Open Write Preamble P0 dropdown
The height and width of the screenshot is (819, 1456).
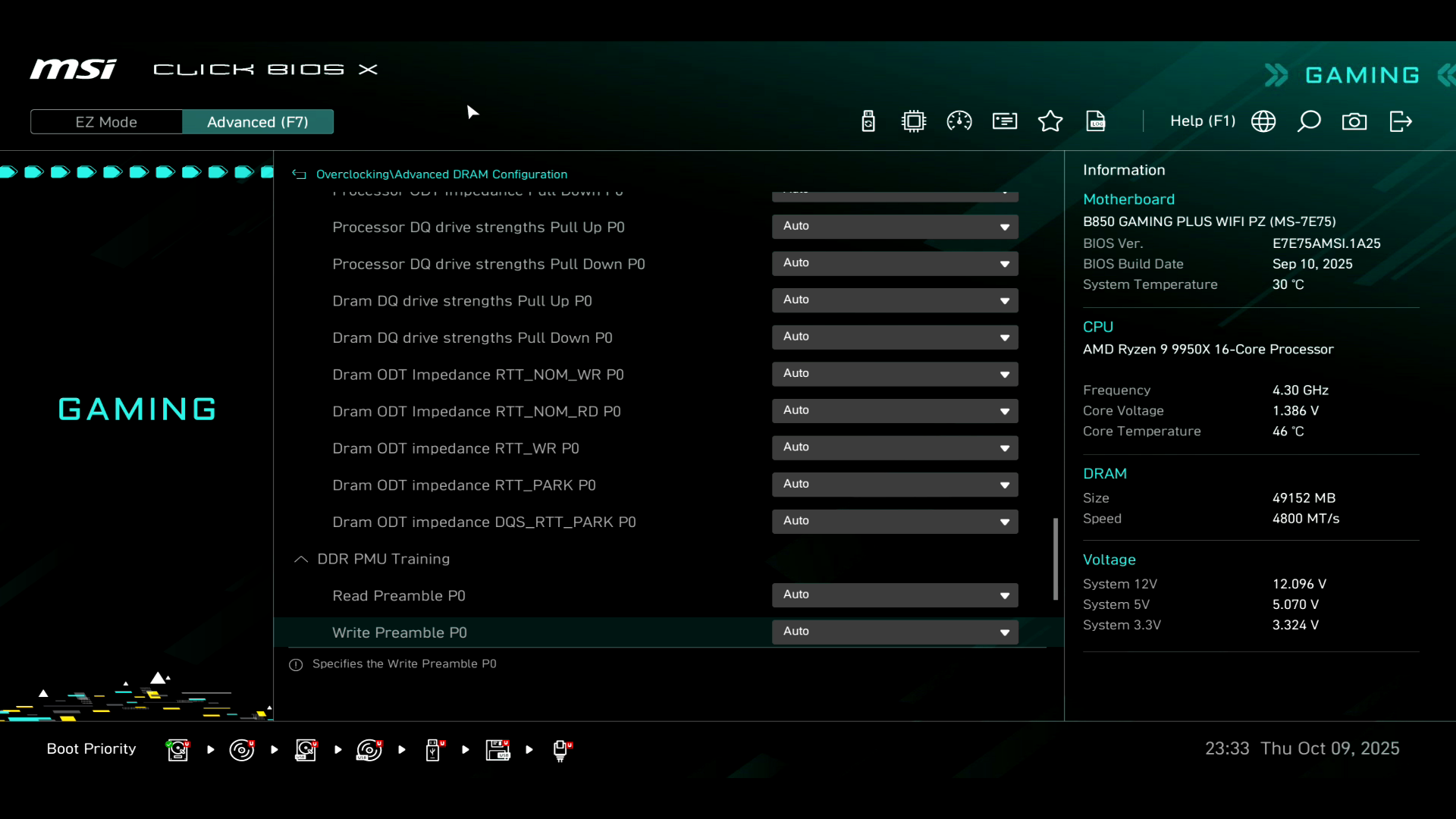(895, 632)
